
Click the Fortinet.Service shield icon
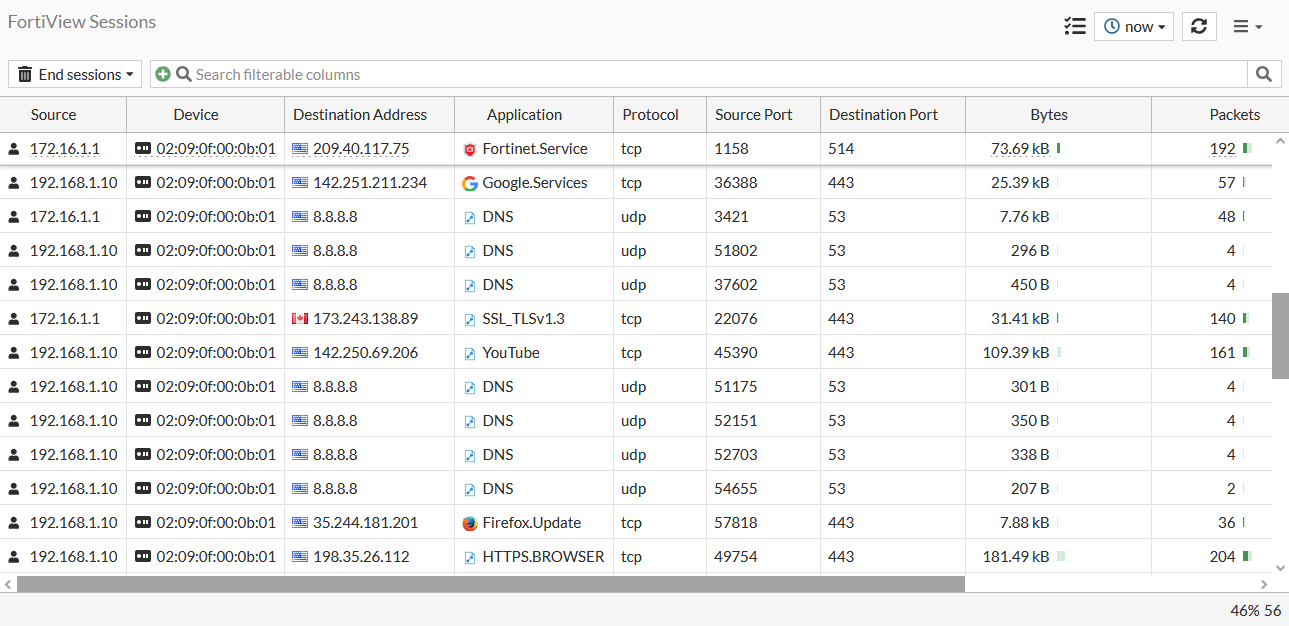coord(470,148)
